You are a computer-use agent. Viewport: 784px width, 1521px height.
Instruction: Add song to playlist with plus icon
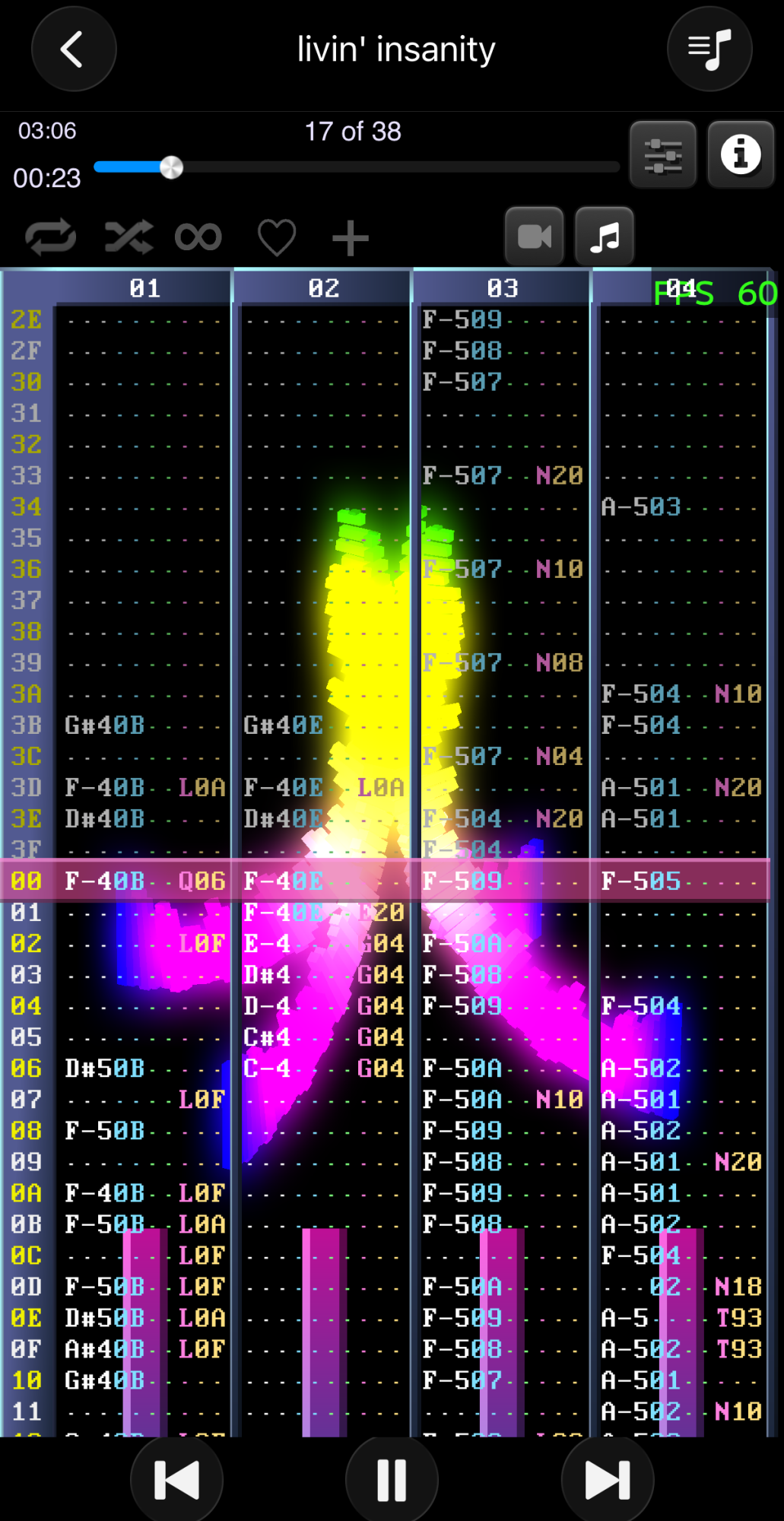351,238
